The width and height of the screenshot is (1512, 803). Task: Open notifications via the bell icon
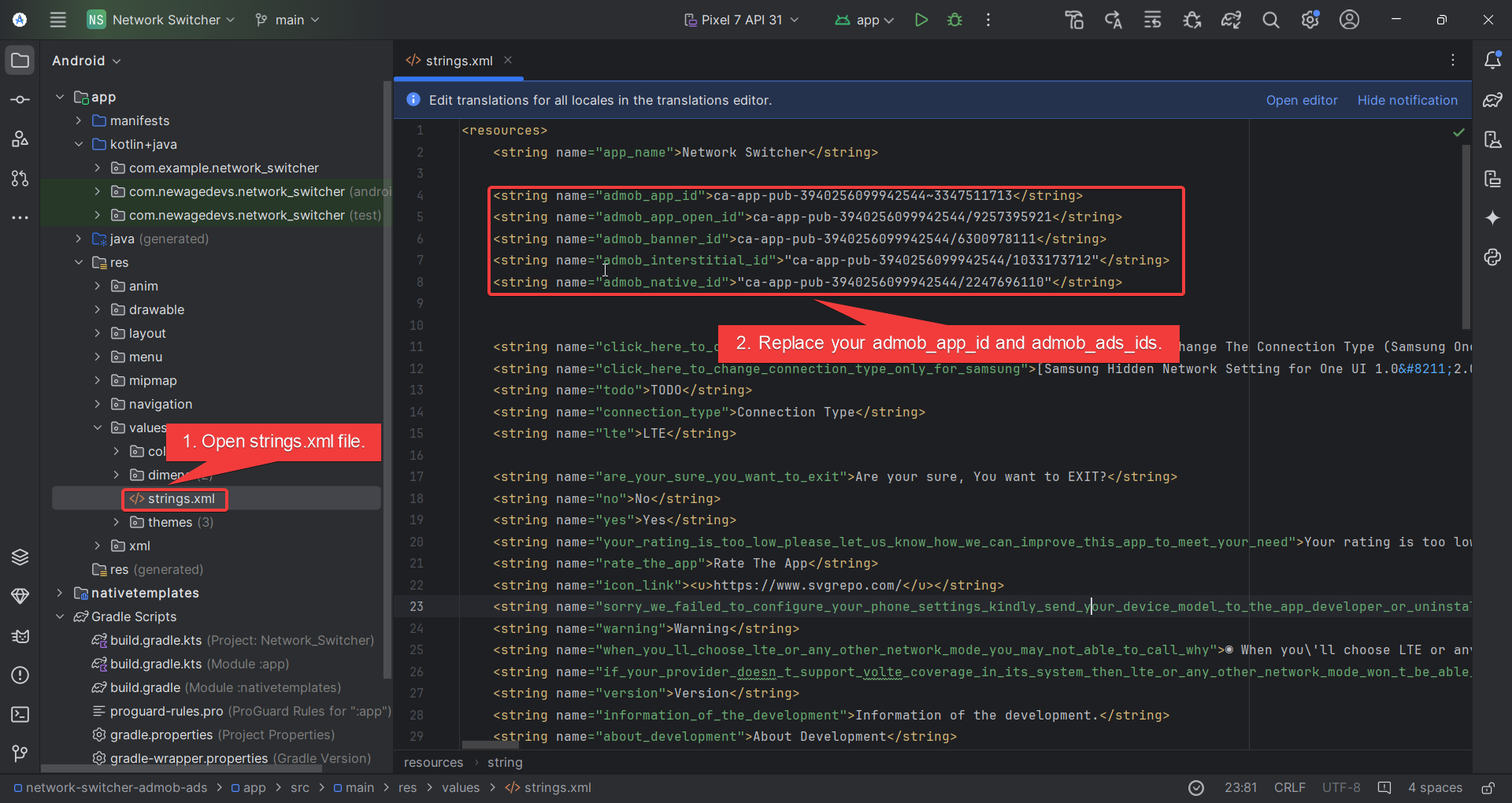1494,61
